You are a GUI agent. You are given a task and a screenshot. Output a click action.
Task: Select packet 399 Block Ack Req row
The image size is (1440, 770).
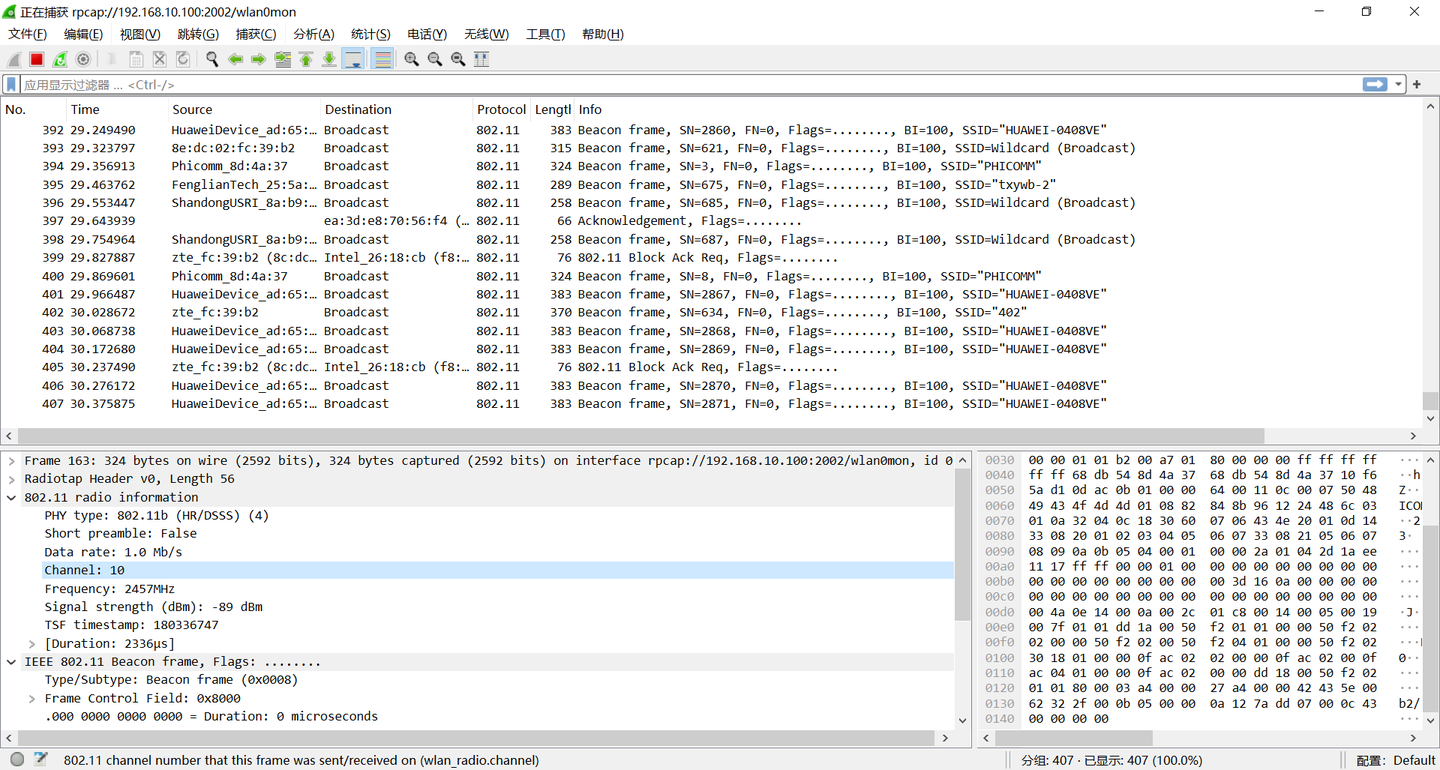(711, 258)
